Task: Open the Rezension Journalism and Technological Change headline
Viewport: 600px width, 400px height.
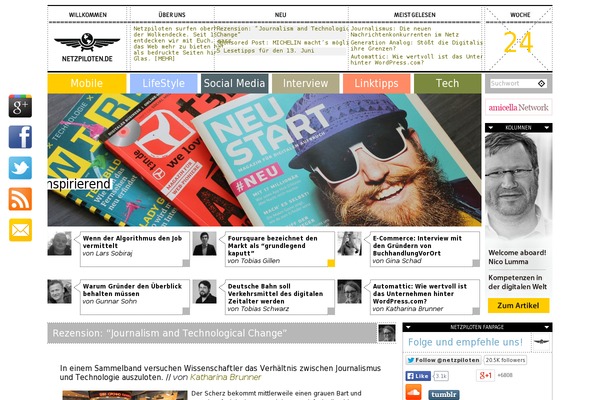Action: [170, 333]
